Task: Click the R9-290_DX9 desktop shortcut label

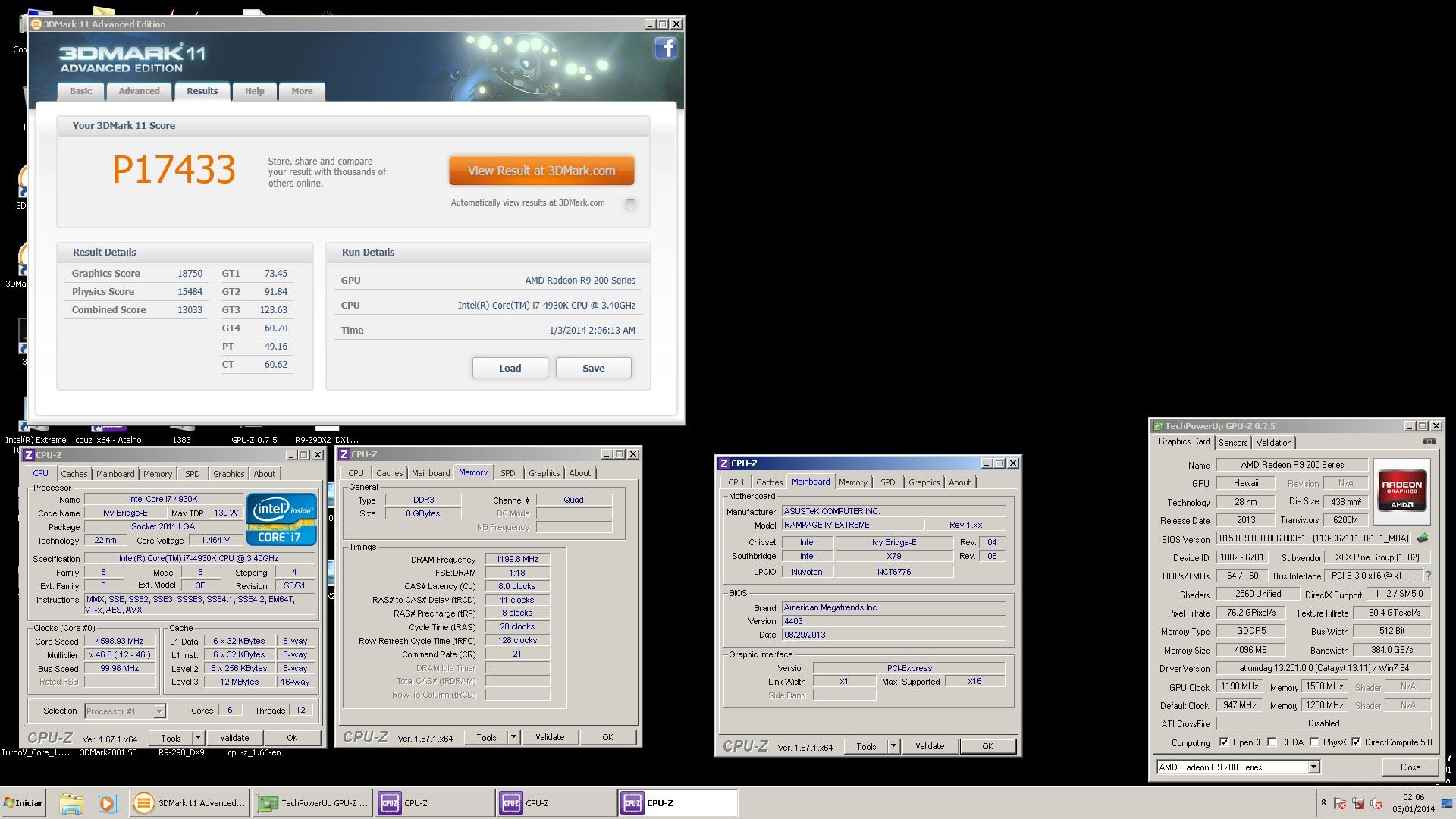Action: [x=181, y=753]
